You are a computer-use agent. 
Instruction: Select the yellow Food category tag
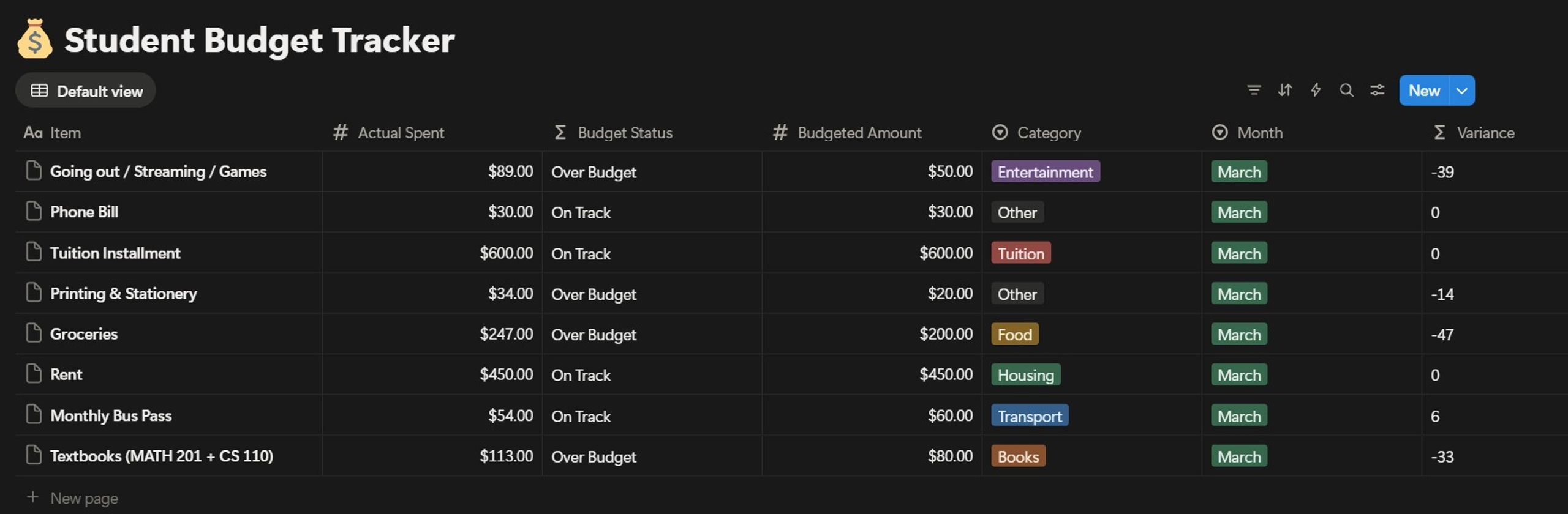click(1015, 334)
